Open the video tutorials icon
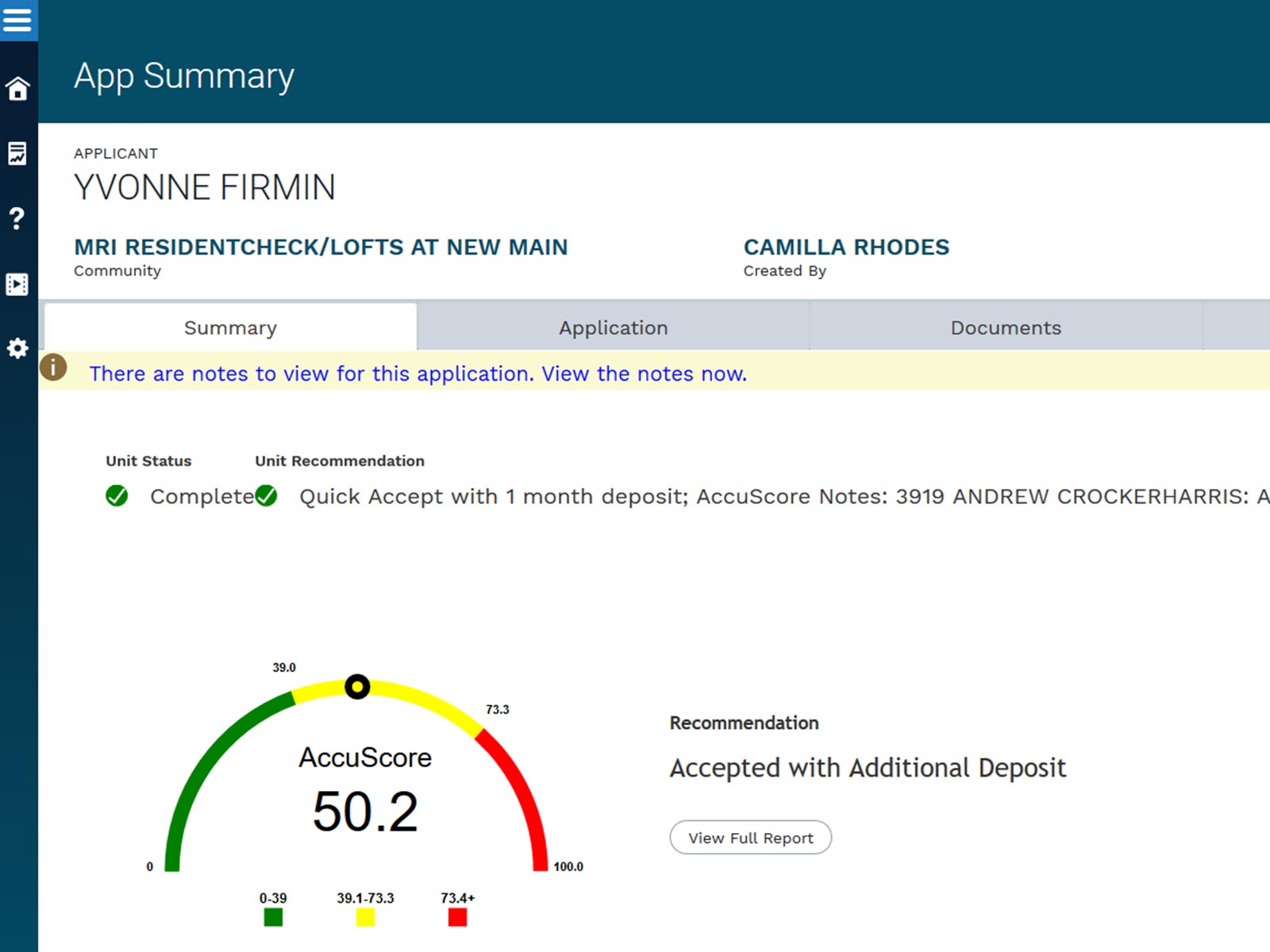The height and width of the screenshot is (952, 1270). pyautogui.click(x=17, y=284)
